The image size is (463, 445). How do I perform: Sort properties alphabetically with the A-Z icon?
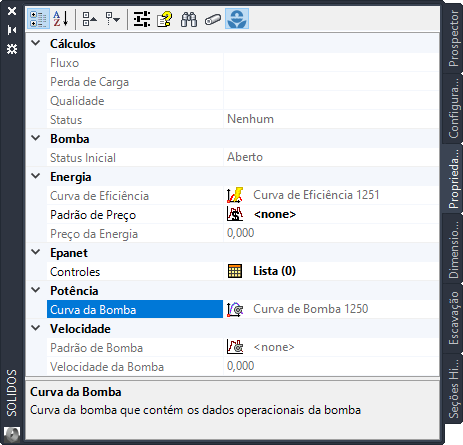(61, 19)
